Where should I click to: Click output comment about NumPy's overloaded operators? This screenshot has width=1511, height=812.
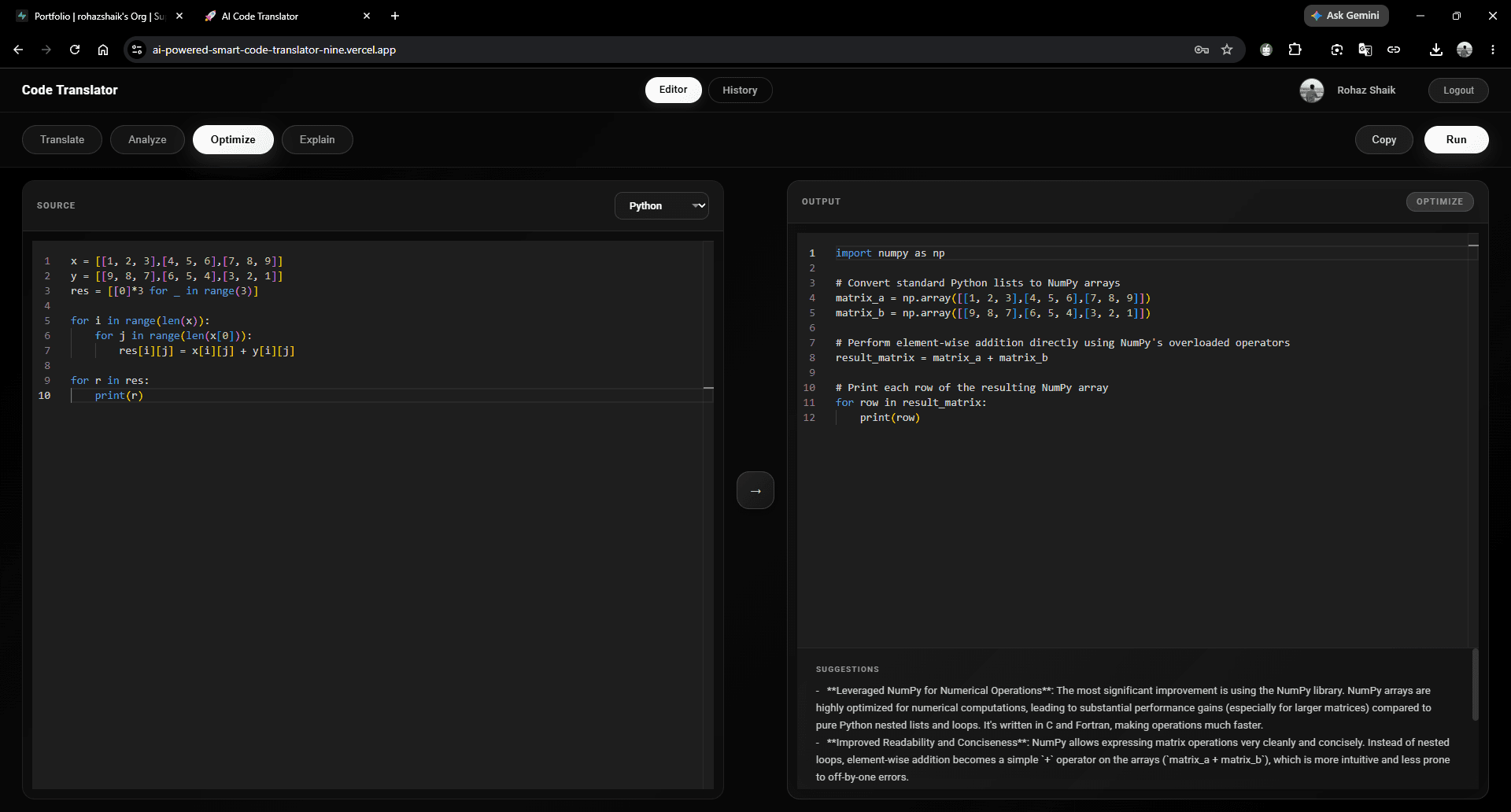tap(1062, 343)
